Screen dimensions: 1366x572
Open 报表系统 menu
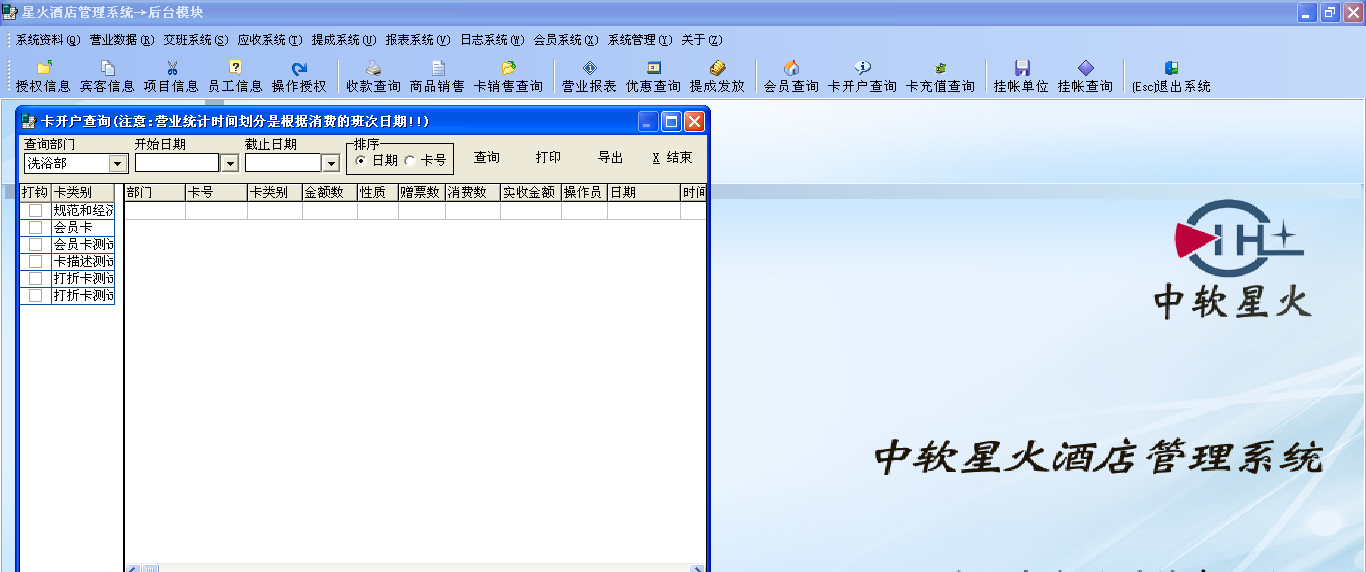417,40
